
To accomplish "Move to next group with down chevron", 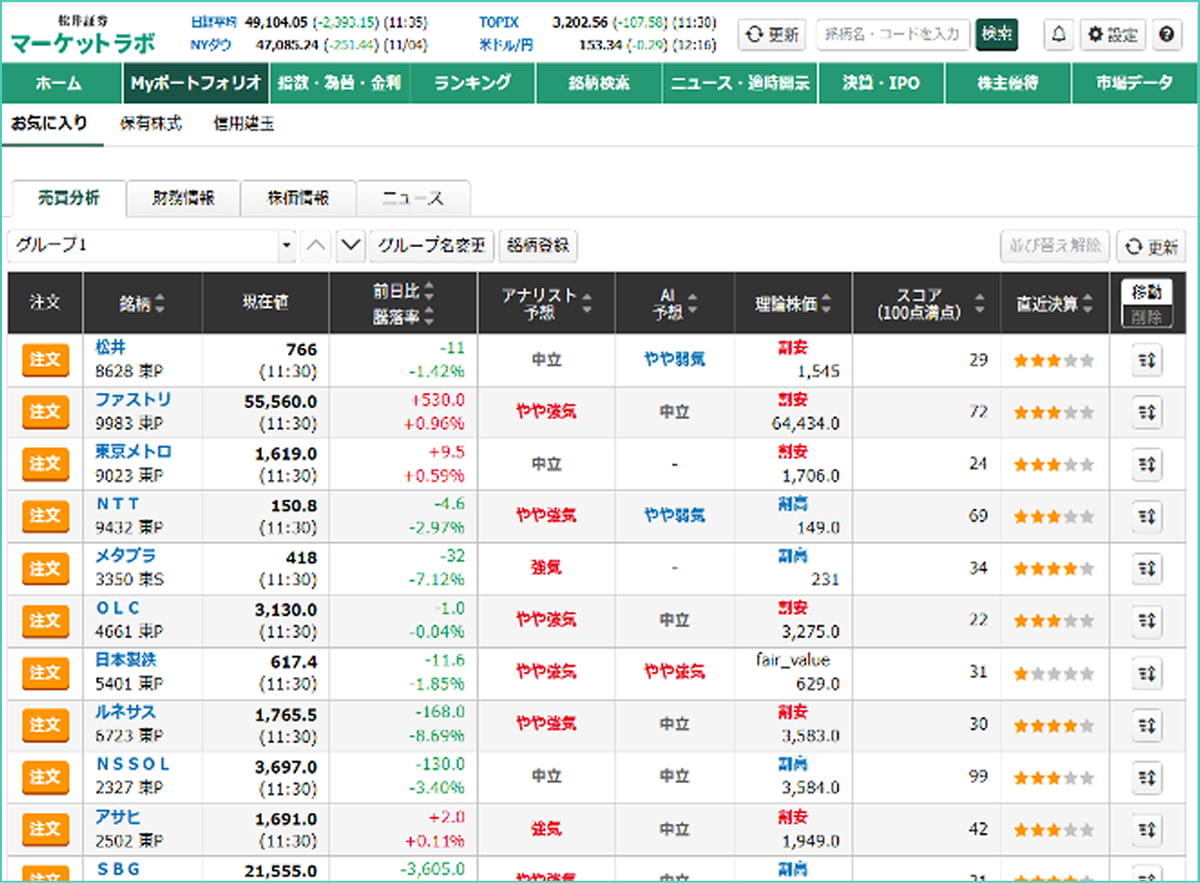I will pyautogui.click(x=350, y=246).
